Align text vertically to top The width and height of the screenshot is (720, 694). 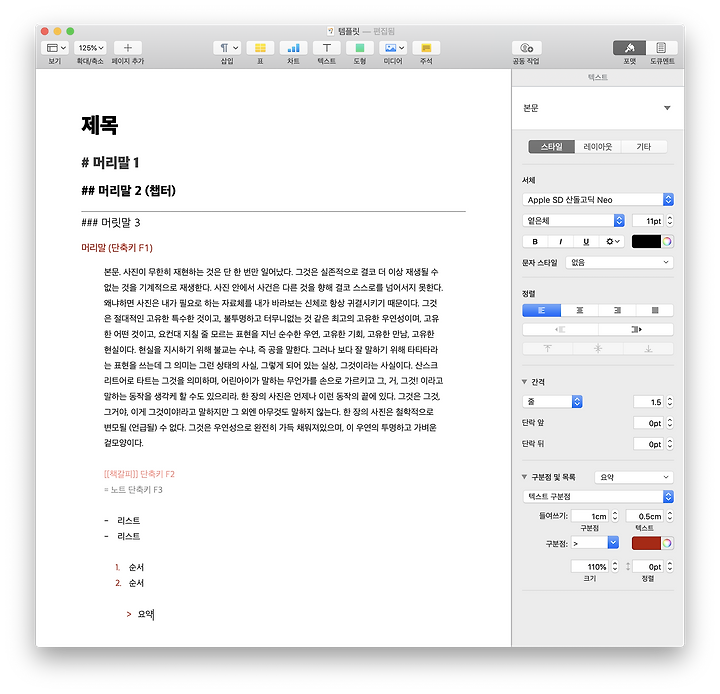point(547,349)
